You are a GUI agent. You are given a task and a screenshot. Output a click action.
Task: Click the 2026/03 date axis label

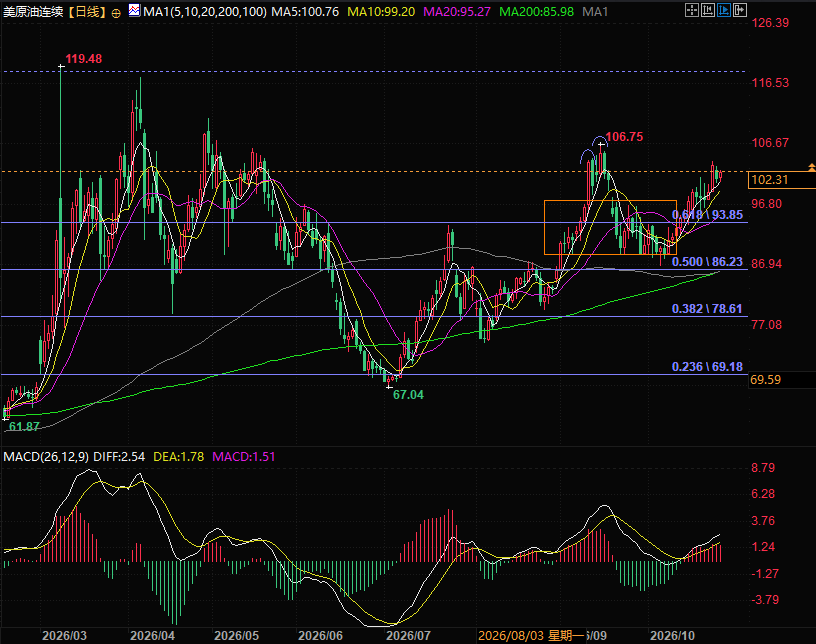coord(65,636)
